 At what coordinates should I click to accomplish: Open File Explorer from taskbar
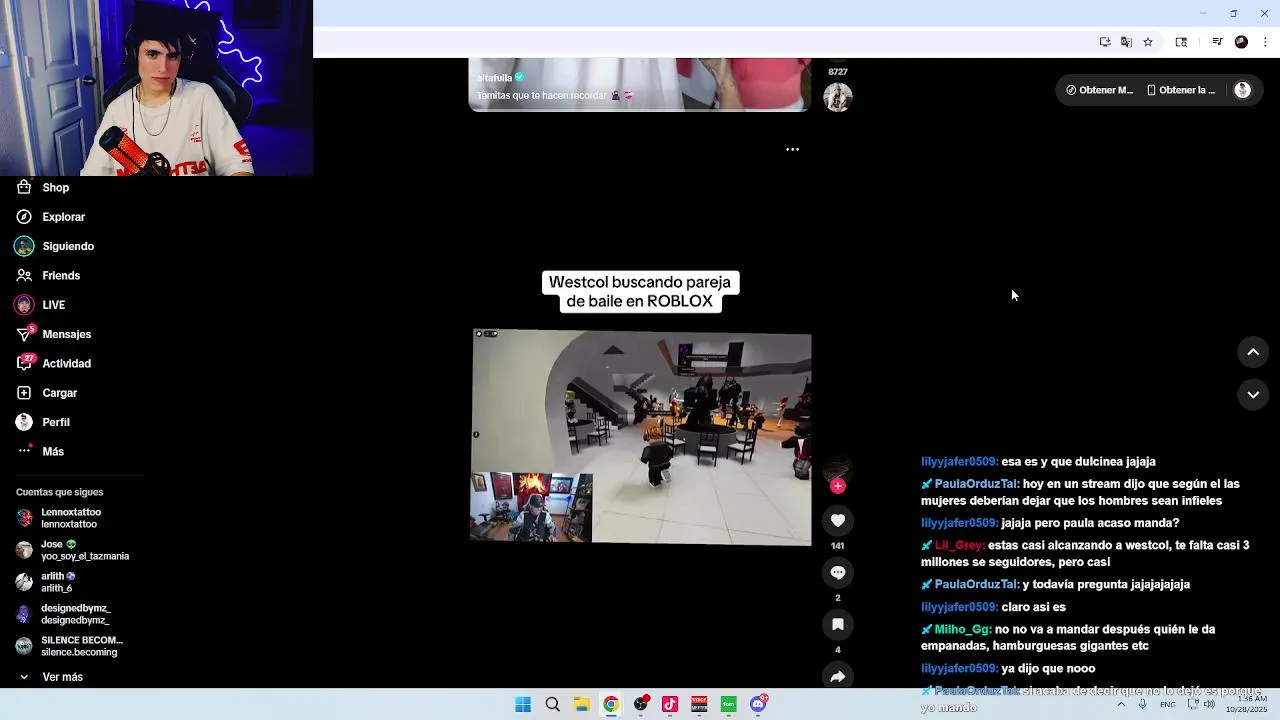coord(582,704)
